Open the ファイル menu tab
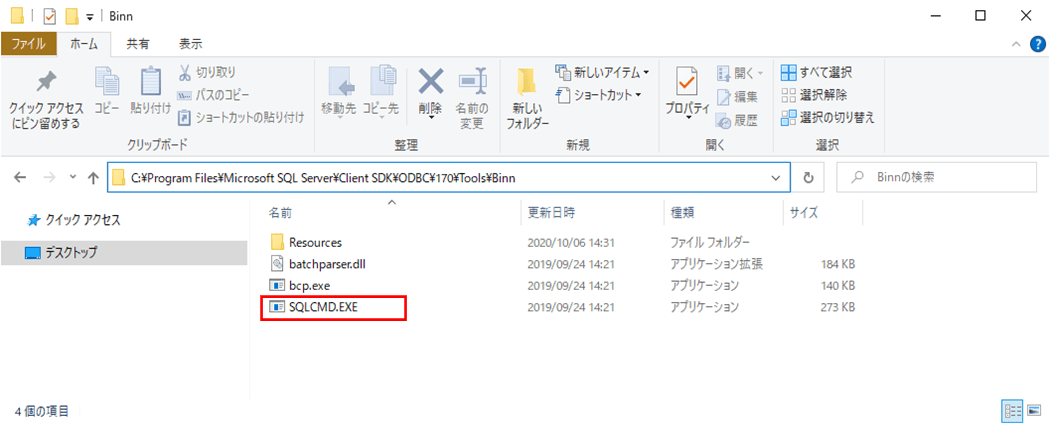 28,44
